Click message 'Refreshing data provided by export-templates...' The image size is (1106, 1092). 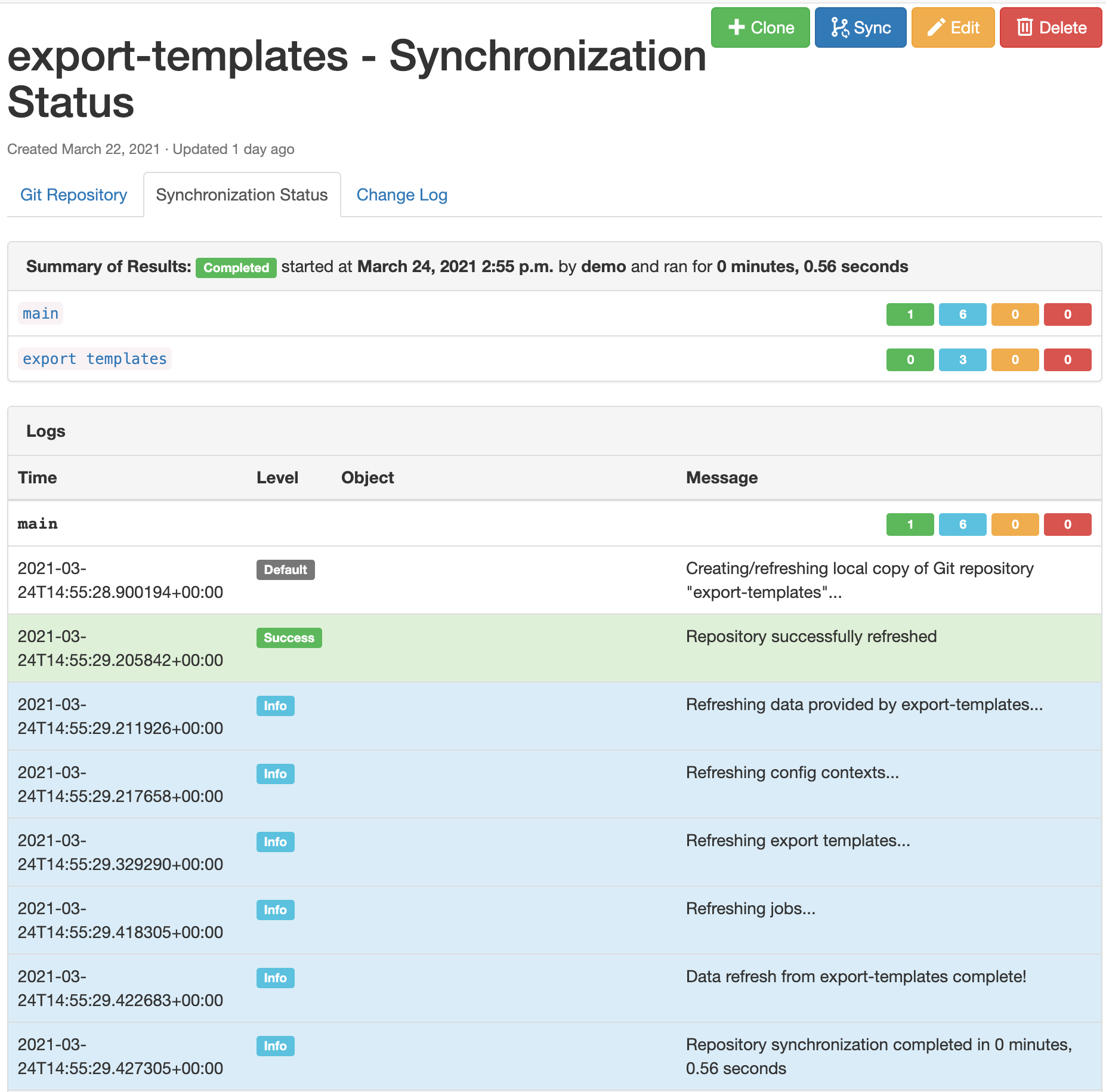[864, 705]
